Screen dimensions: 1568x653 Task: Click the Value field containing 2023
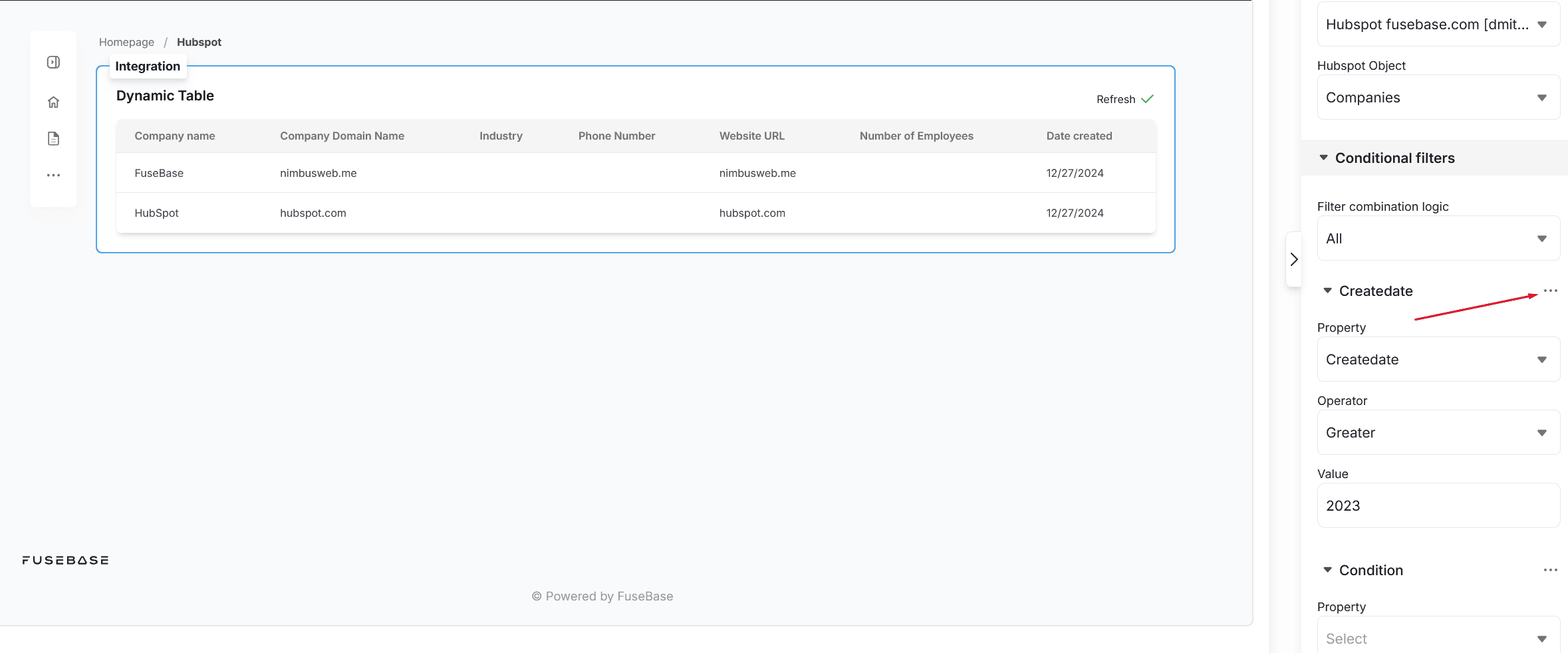click(1438, 506)
